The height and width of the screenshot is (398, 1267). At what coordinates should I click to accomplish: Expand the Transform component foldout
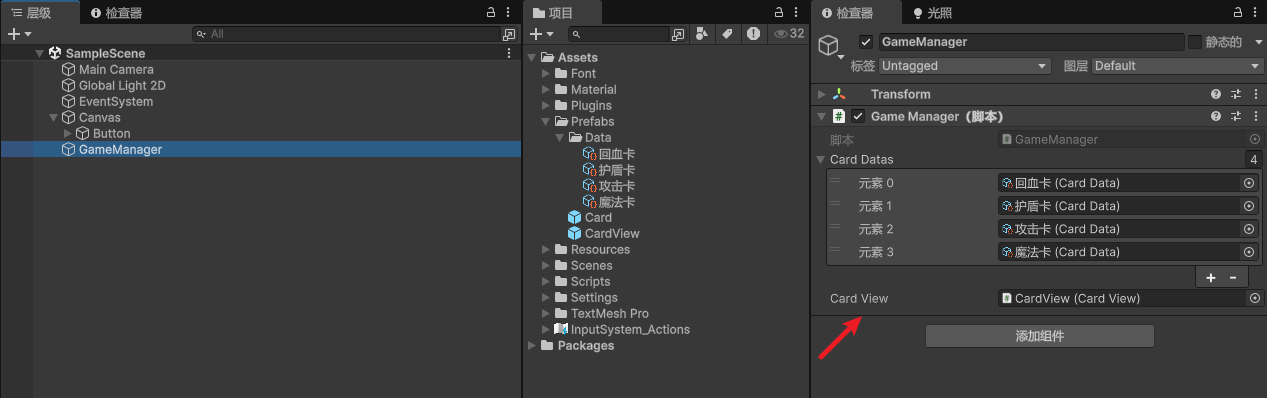click(821, 94)
